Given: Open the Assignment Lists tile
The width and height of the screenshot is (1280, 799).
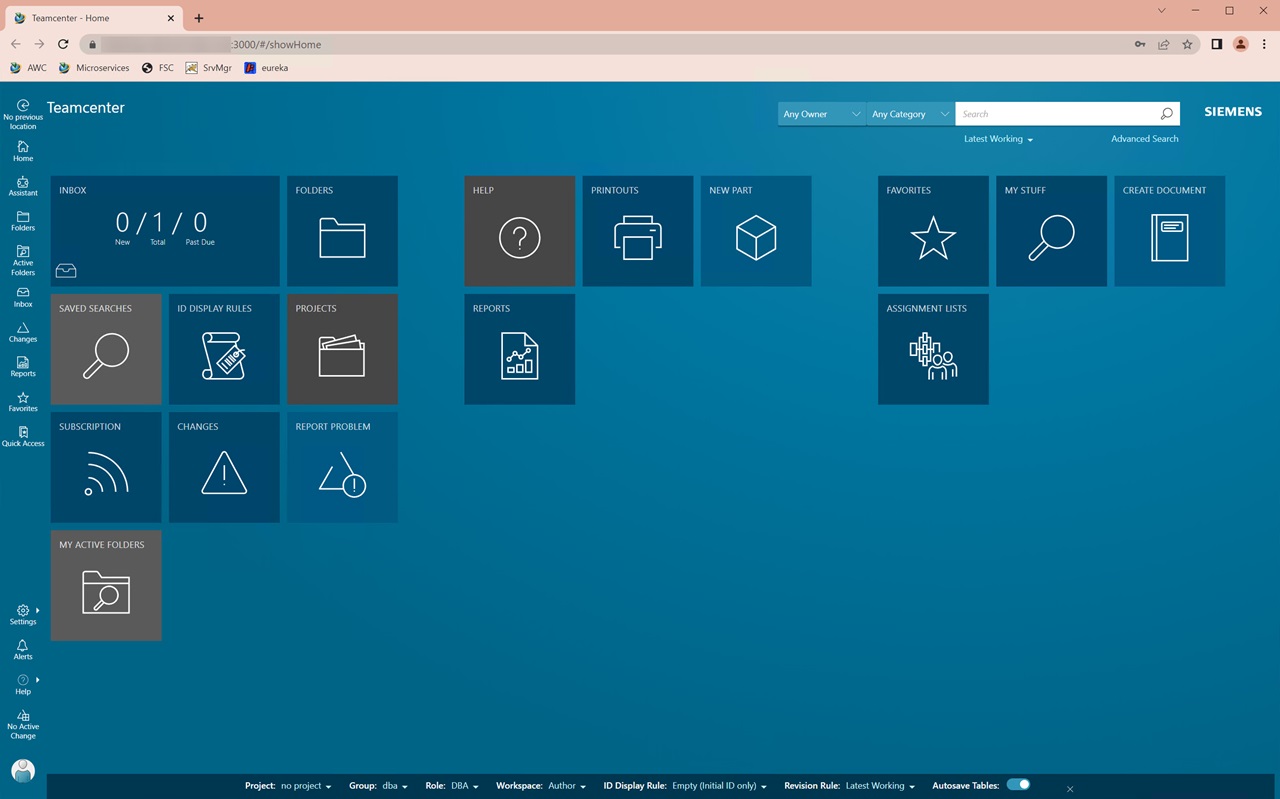Looking at the screenshot, I should point(933,349).
